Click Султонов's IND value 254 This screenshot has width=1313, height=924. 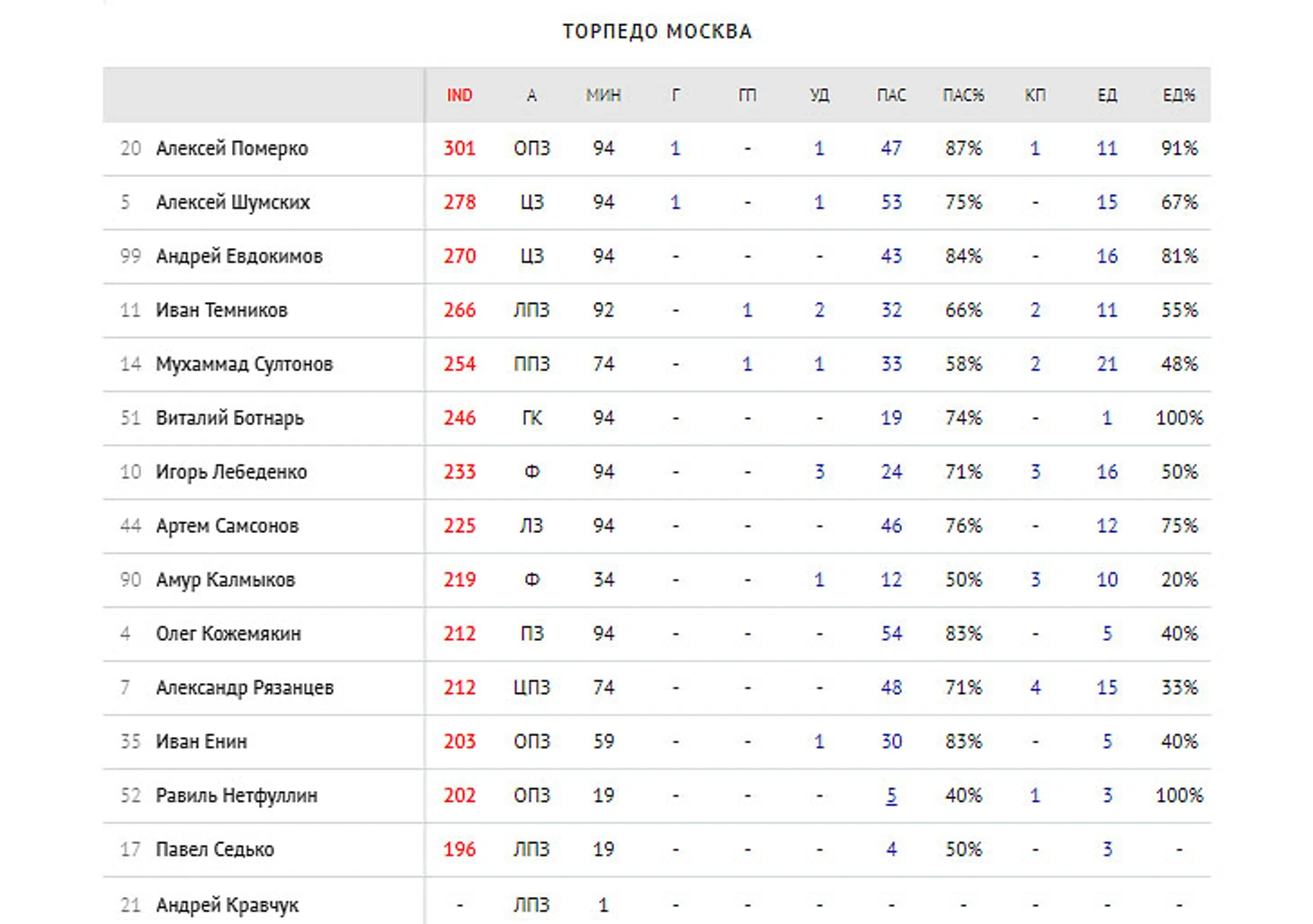pyautogui.click(x=460, y=364)
